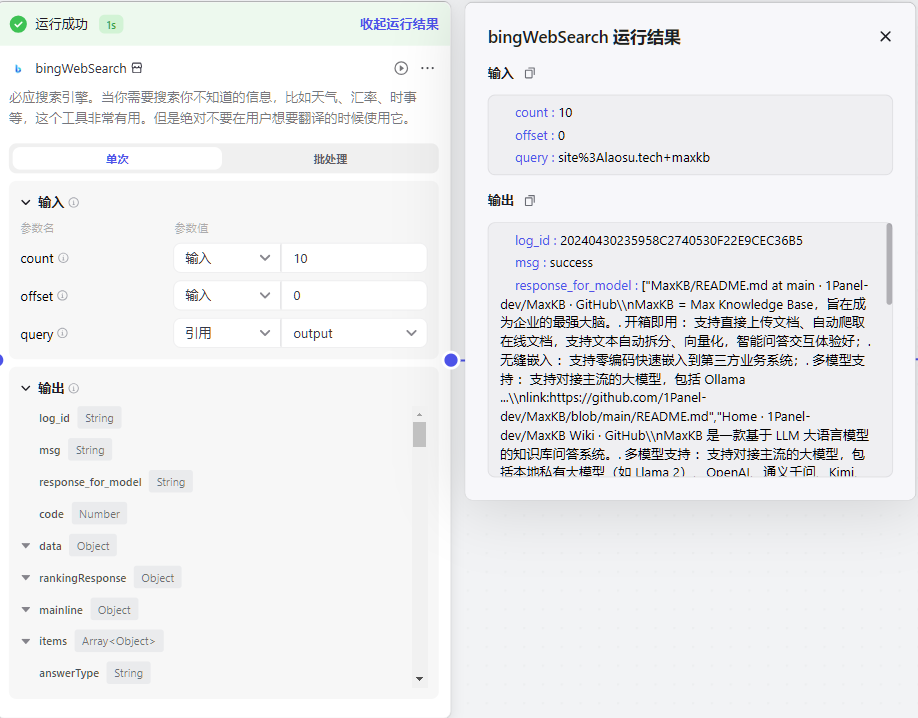Screen dimensions: 918x718
Task: Close the bingWebSearch 运行结果 panel
Action: (x=885, y=36)
